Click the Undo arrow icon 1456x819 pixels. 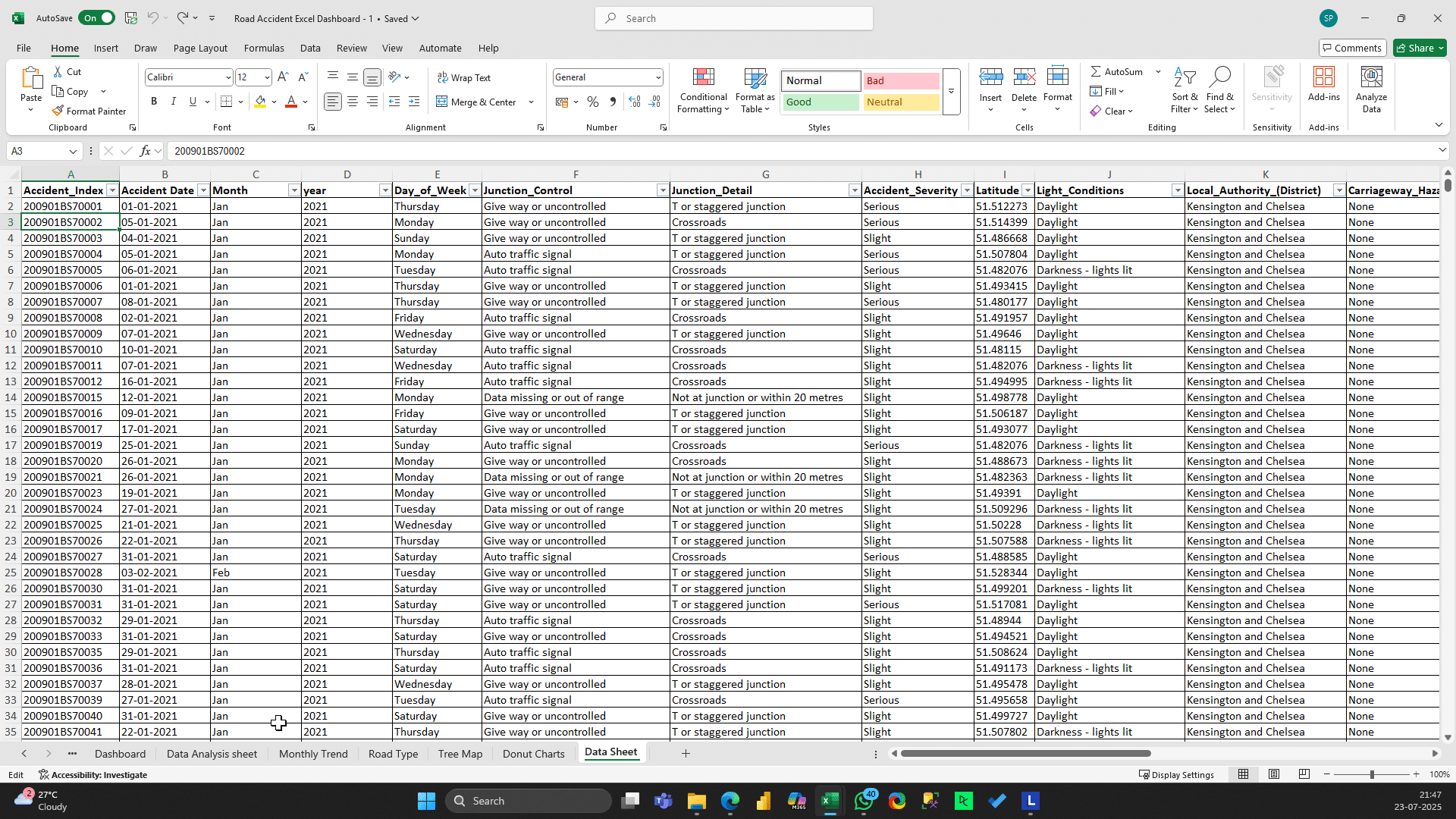coord(153,18)
